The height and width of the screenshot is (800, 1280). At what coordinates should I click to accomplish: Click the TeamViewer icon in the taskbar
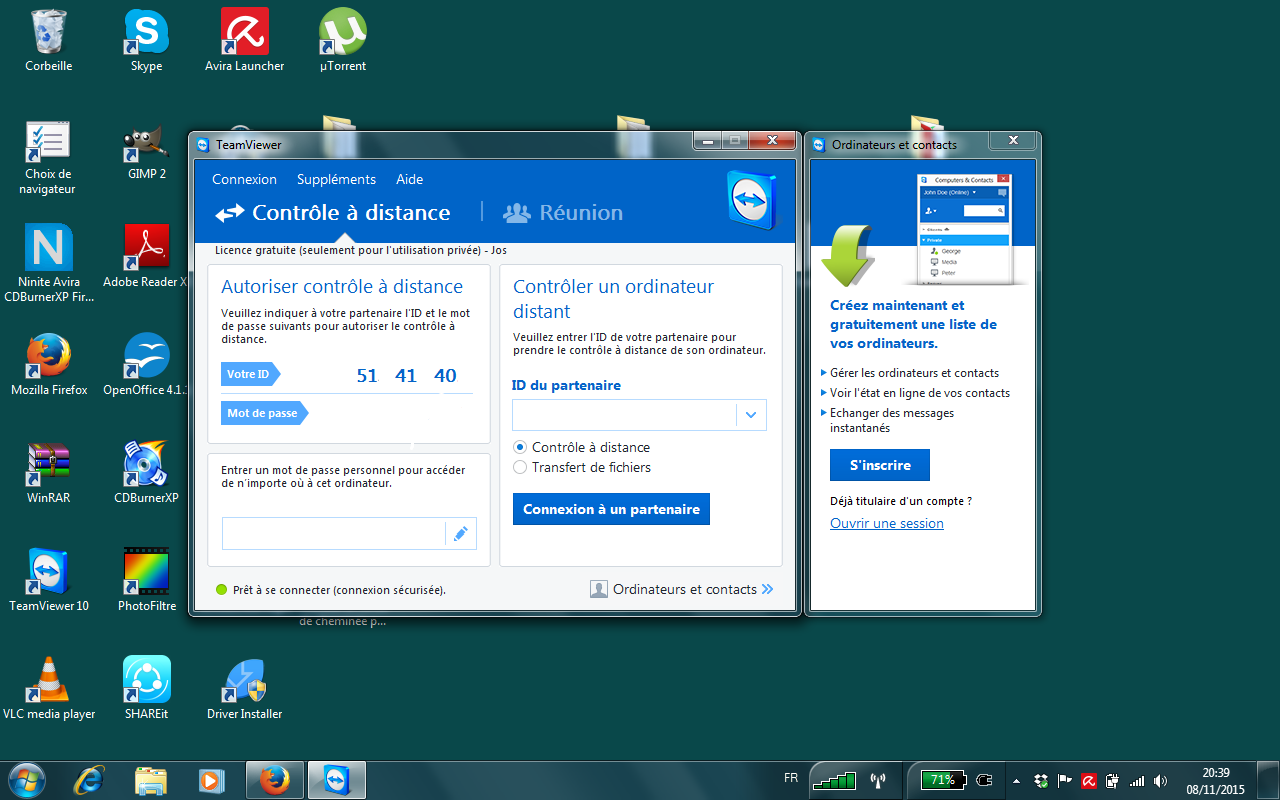tap(337, 780)
